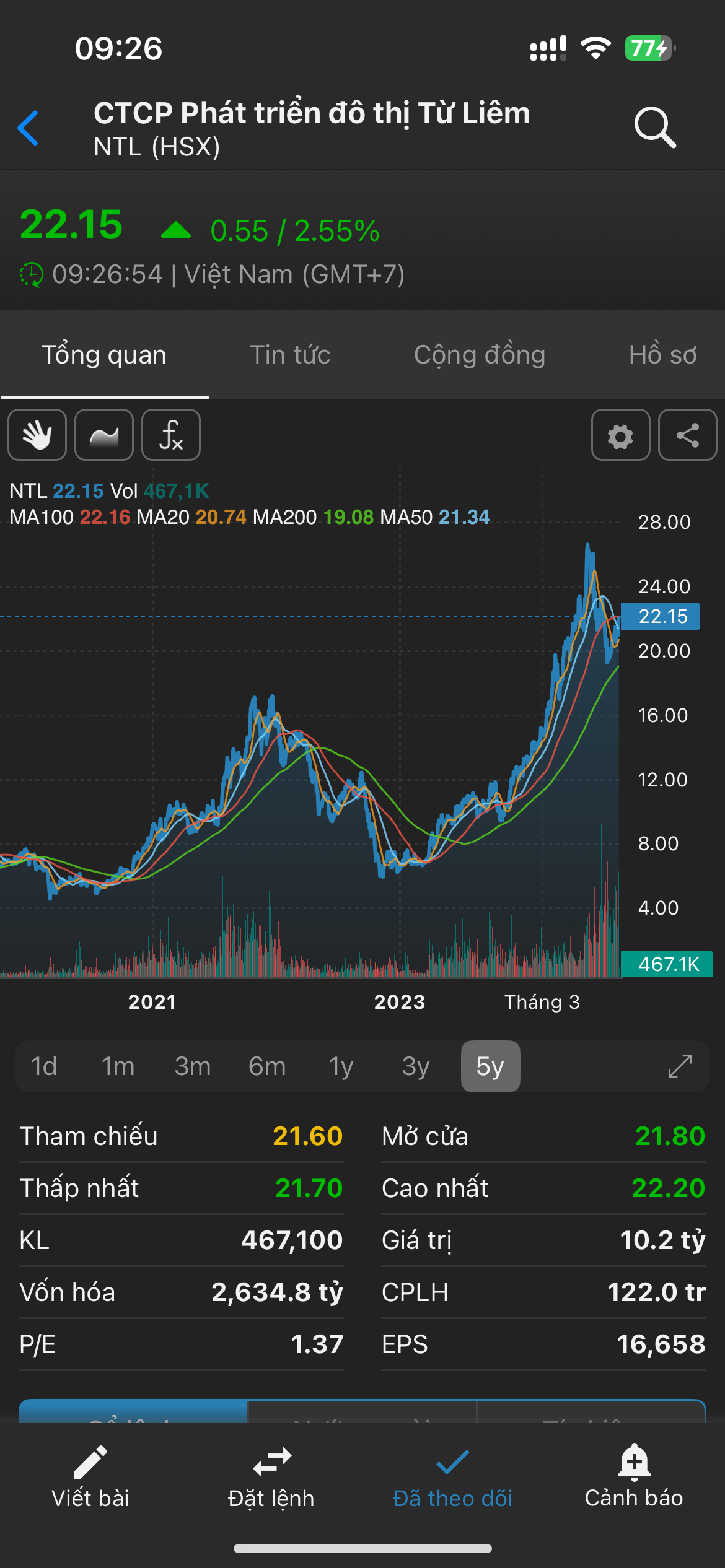The height and width of the screenshot is (1568, 725).
Task: Tap green up-triangle price change indicator
Action: click(x=176, y=230)
